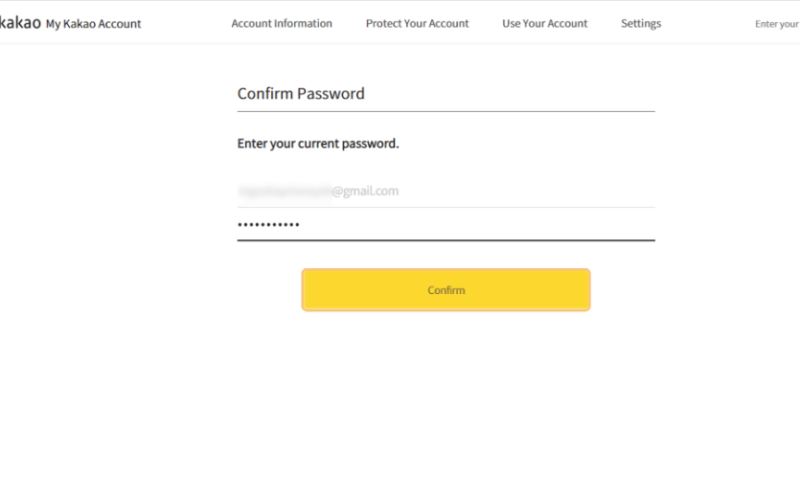The image size is (800, 500).
Task: Click the blank area below the Confirm button
Action: coord(446,398)
